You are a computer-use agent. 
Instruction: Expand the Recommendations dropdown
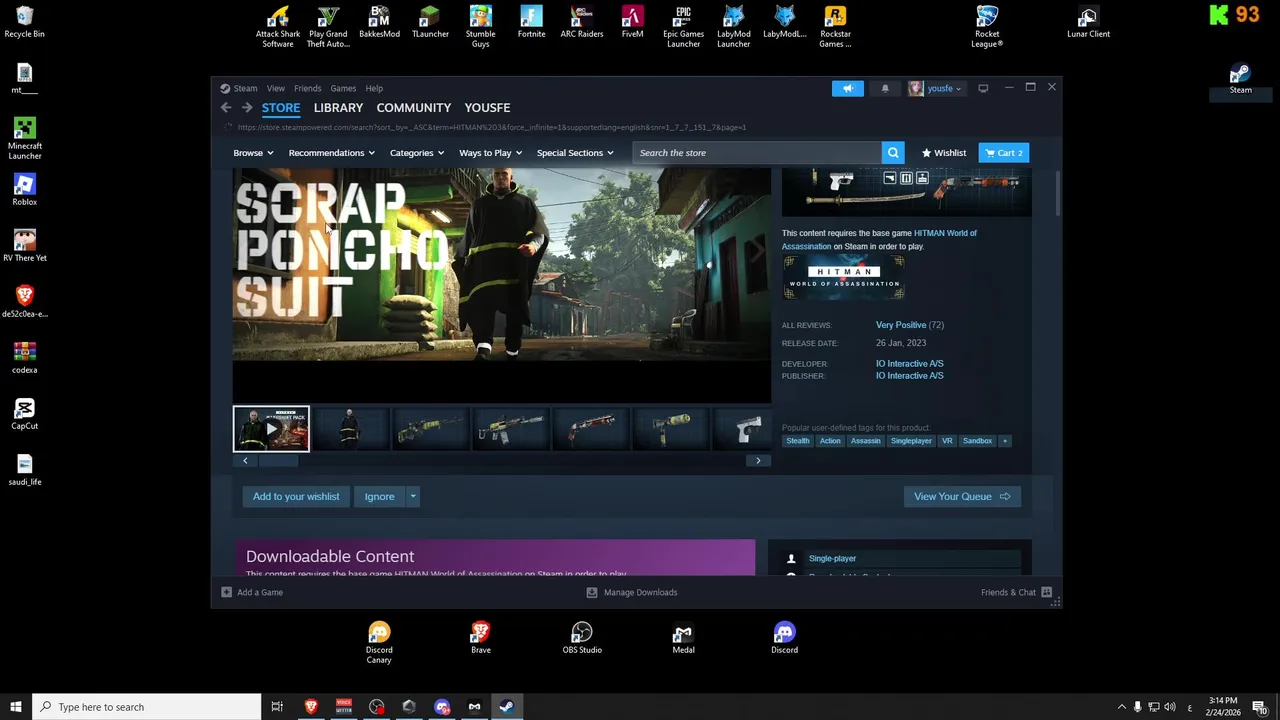(x=331, y=153)
